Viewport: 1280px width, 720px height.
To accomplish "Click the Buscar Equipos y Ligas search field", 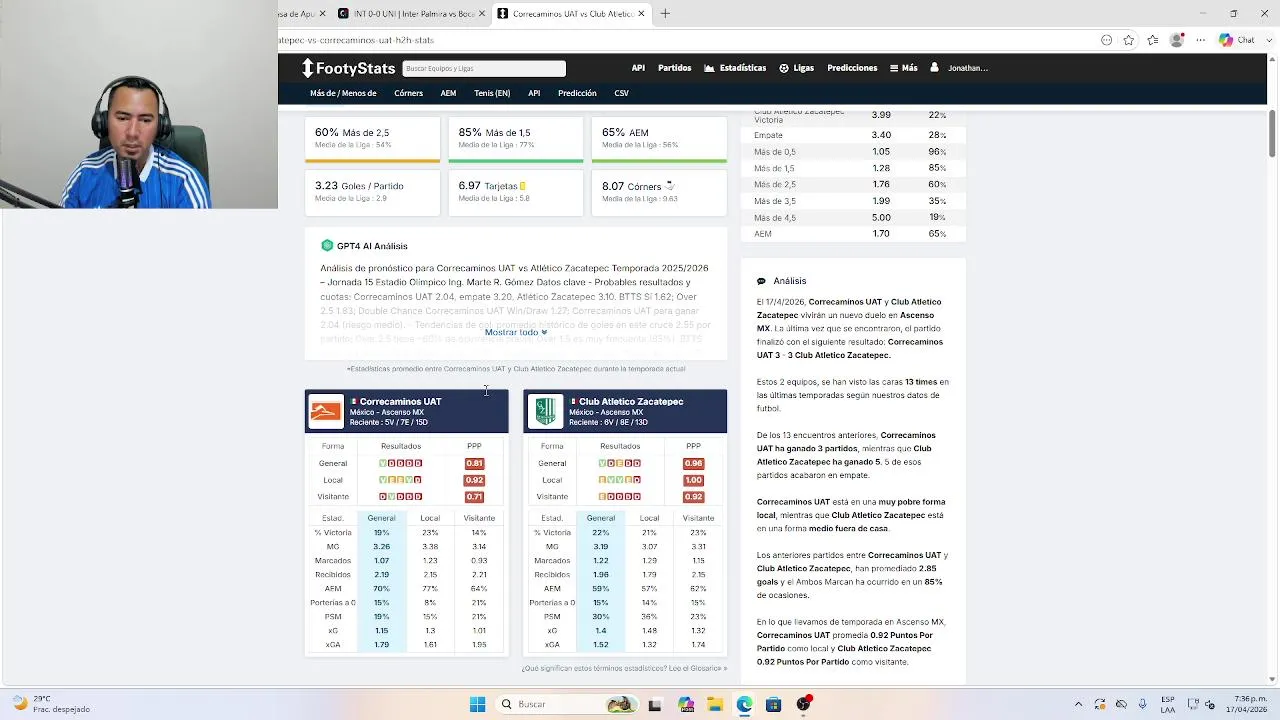I will tap(484, 68).
